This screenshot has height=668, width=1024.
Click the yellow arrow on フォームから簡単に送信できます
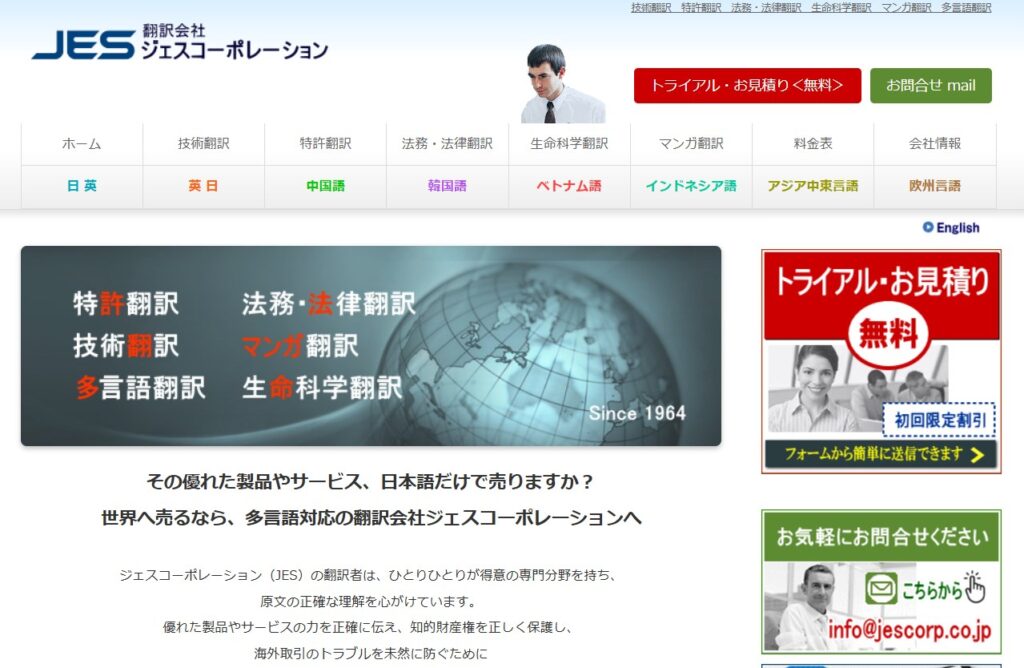977,454
